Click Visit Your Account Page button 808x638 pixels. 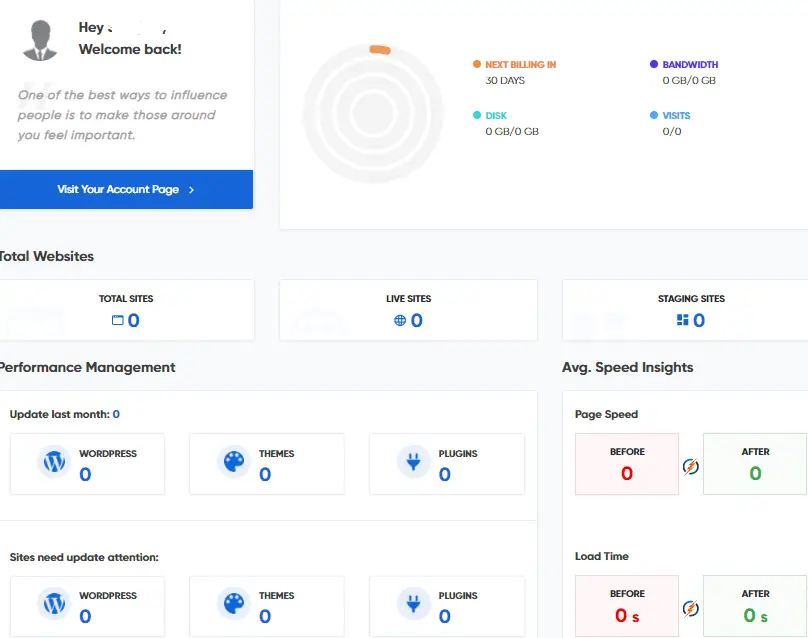(125, 189)
